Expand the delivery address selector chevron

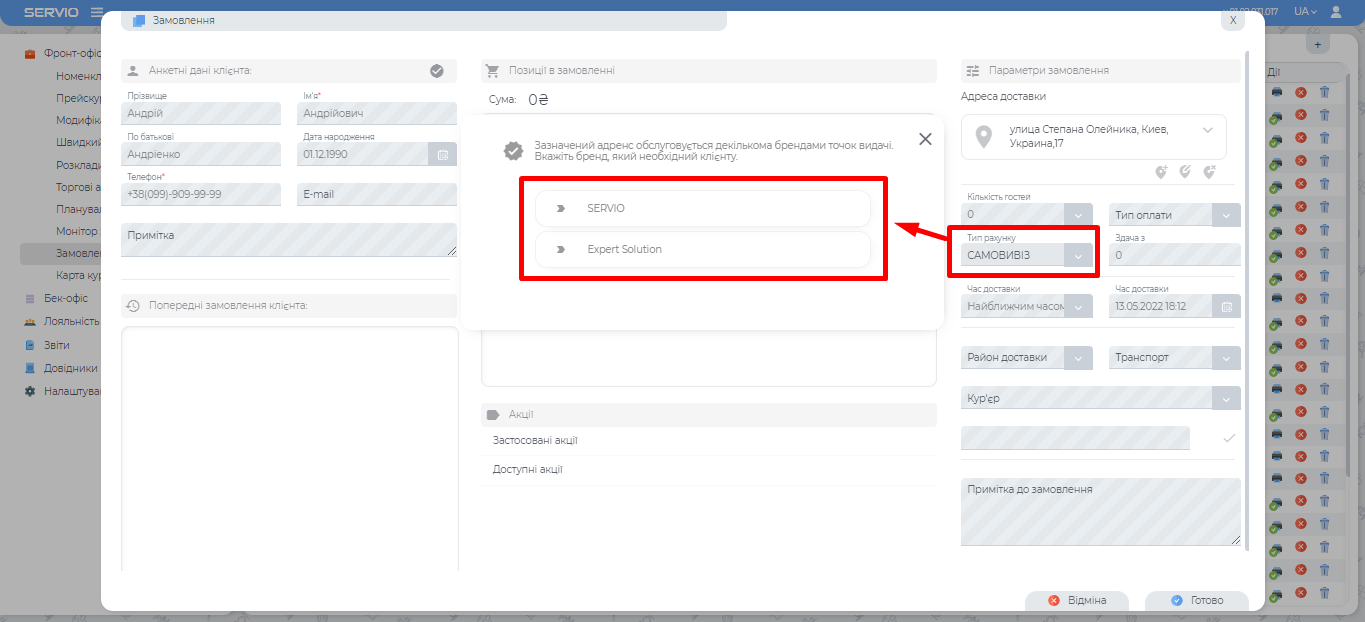[1208, 130]
